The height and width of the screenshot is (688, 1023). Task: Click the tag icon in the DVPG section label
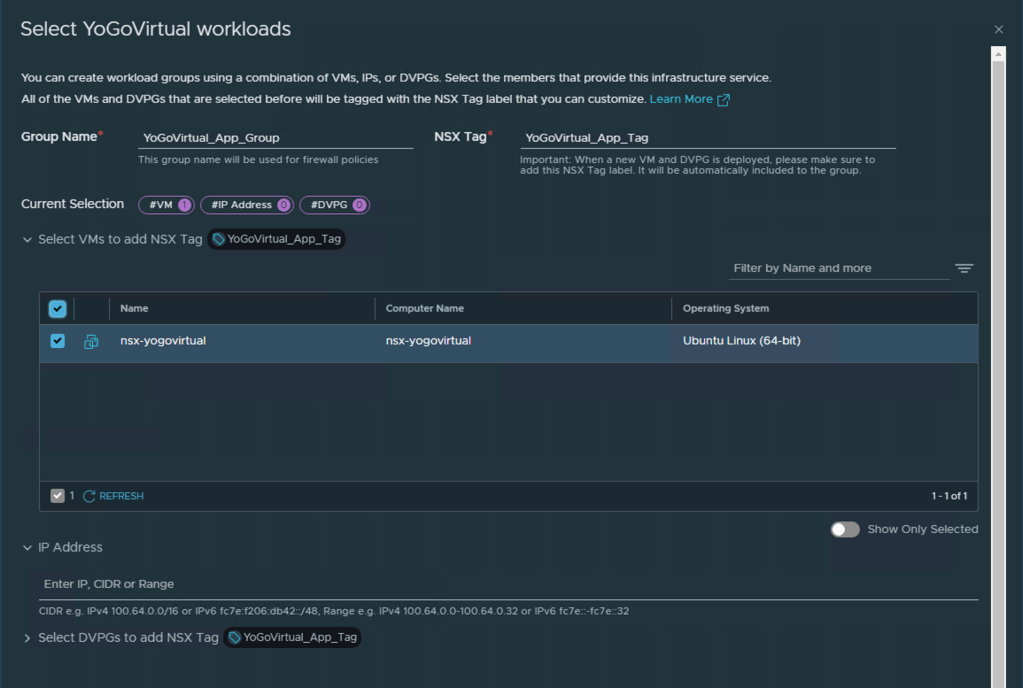(x=234, y=638)
